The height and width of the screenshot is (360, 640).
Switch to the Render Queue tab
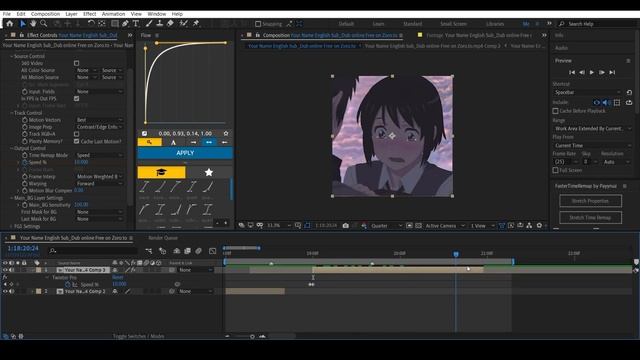click(163, 238)
